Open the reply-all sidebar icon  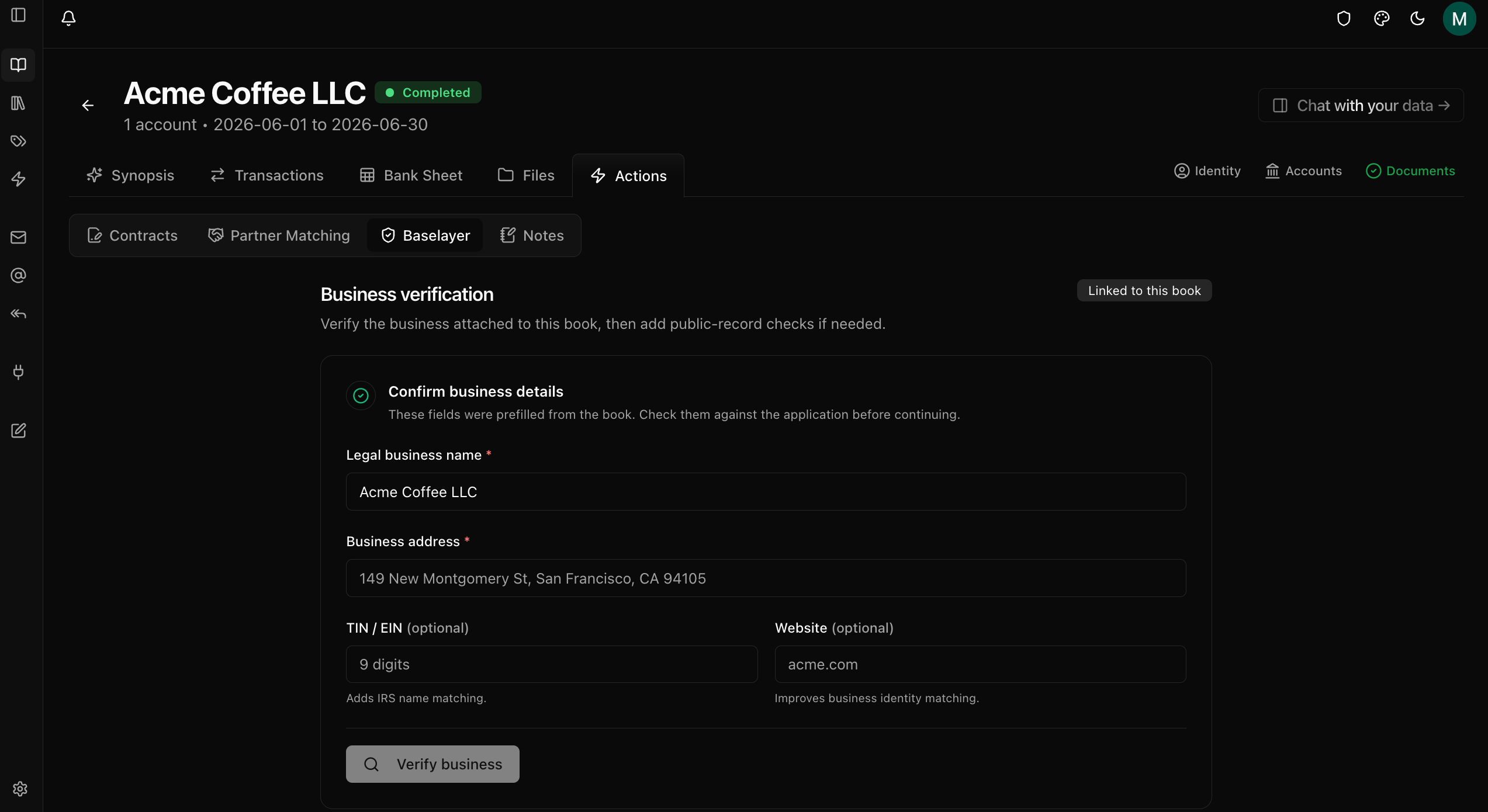click(19, 314)
